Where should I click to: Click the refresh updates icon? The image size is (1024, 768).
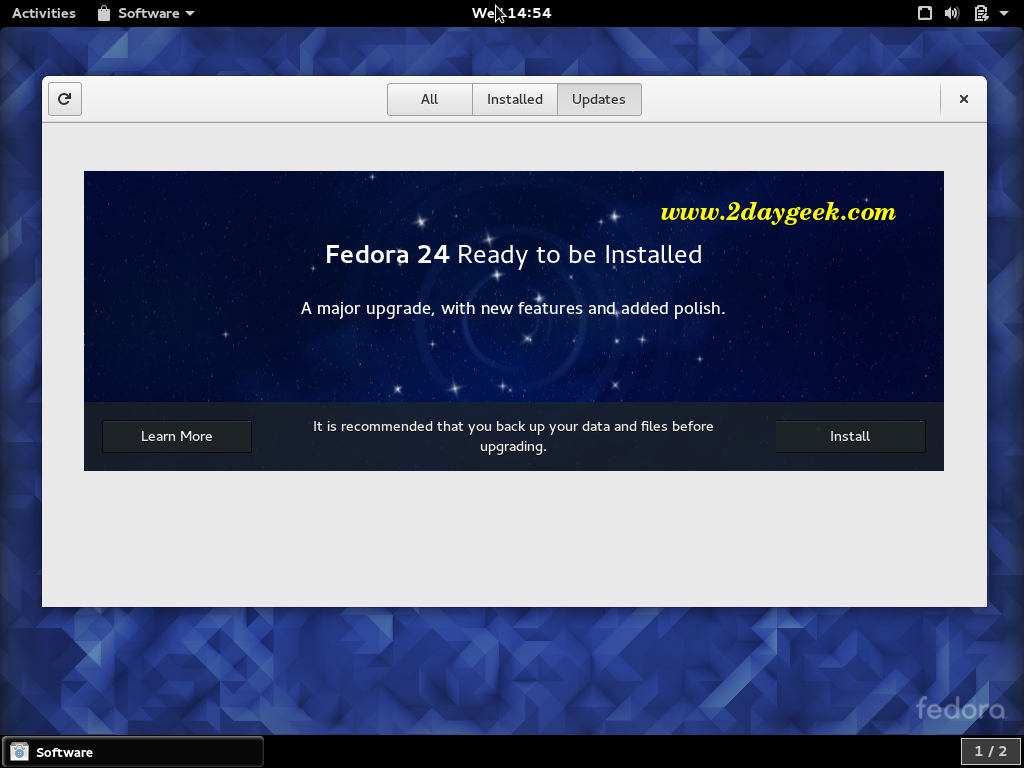pyautogui.click(x=65, y=99)
